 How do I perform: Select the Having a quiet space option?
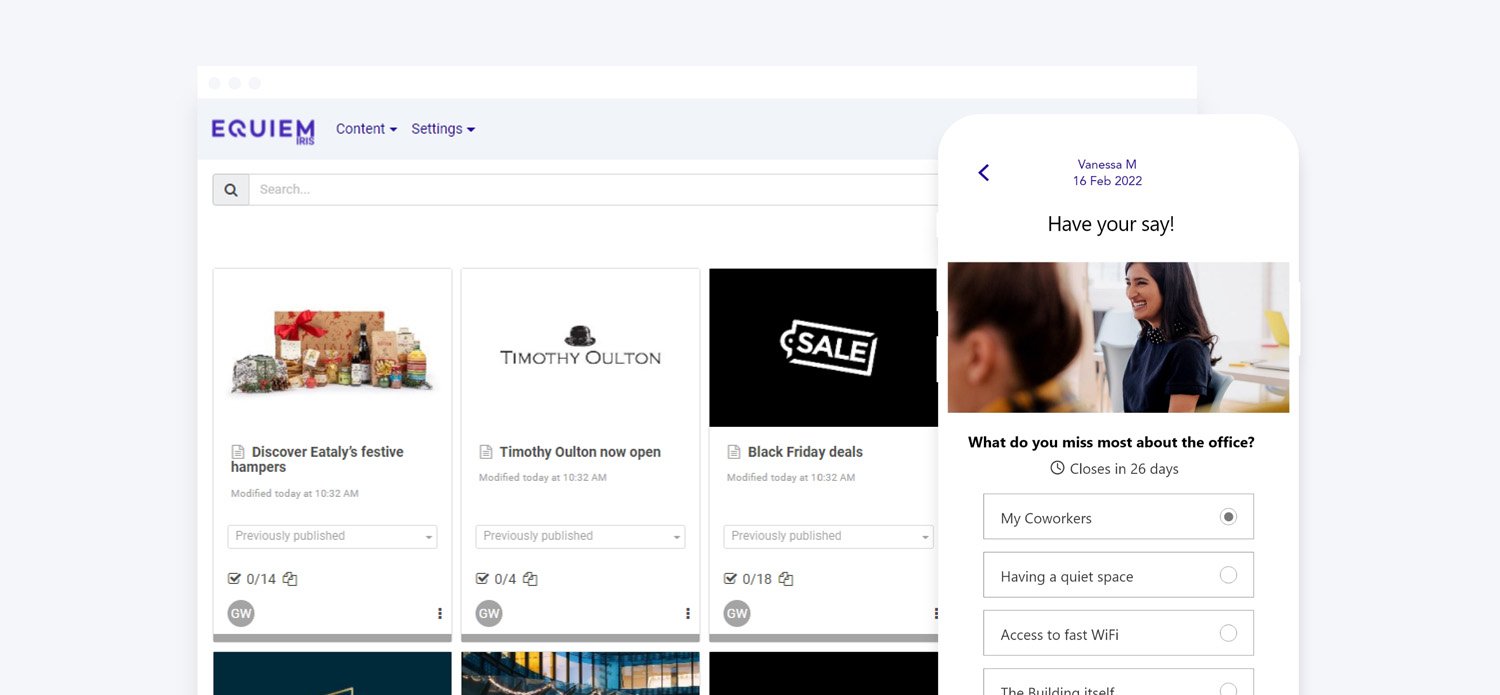[x=1228, y=575]
